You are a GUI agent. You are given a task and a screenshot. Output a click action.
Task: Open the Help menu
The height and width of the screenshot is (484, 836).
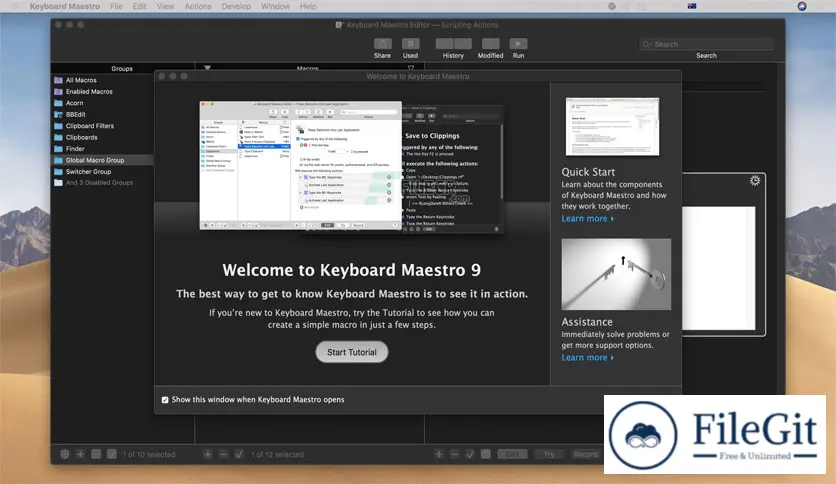click(308, 6)
